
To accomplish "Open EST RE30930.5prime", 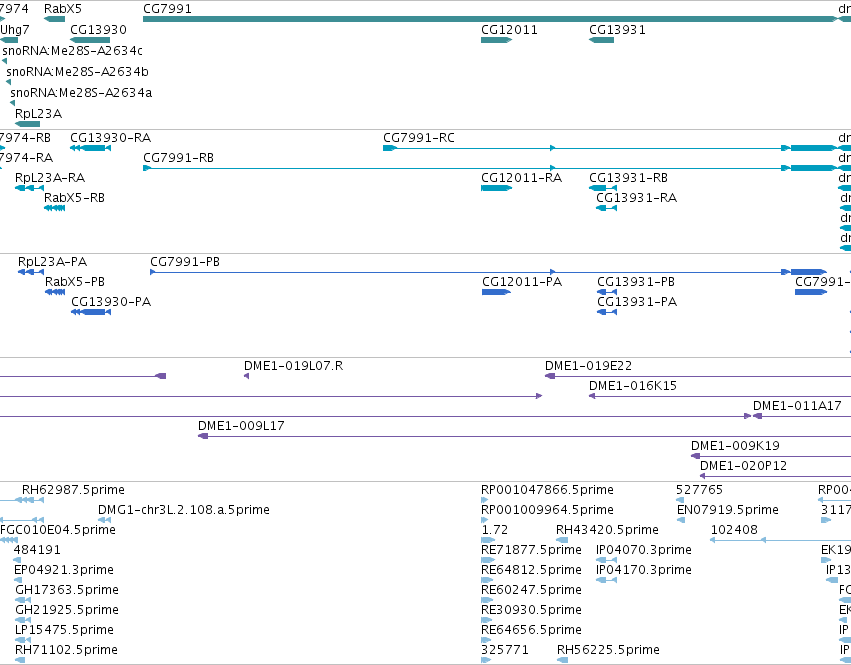I will pyautogui.click(x=486, y=620).
